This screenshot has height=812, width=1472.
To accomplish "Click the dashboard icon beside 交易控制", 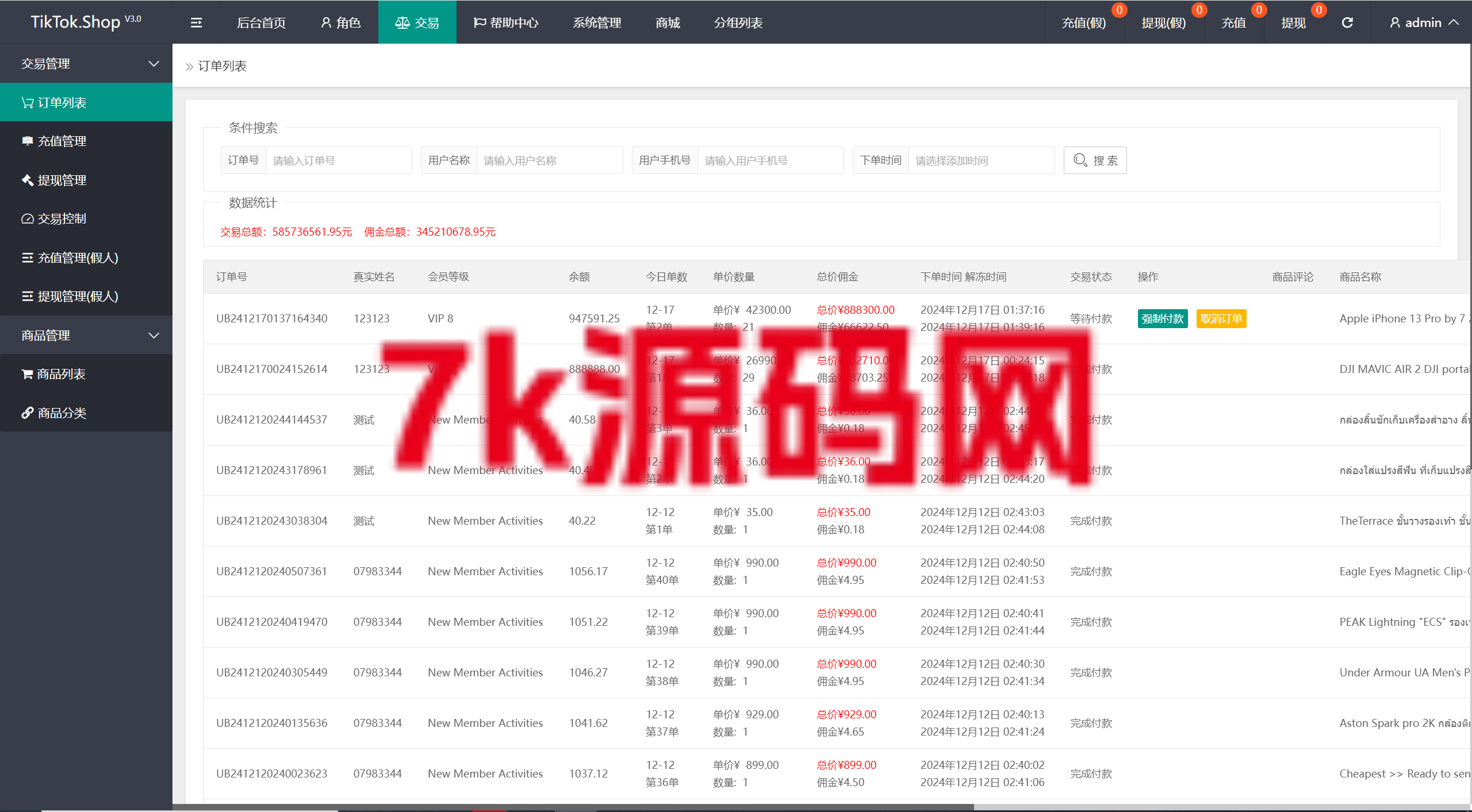I will (27, 218).
